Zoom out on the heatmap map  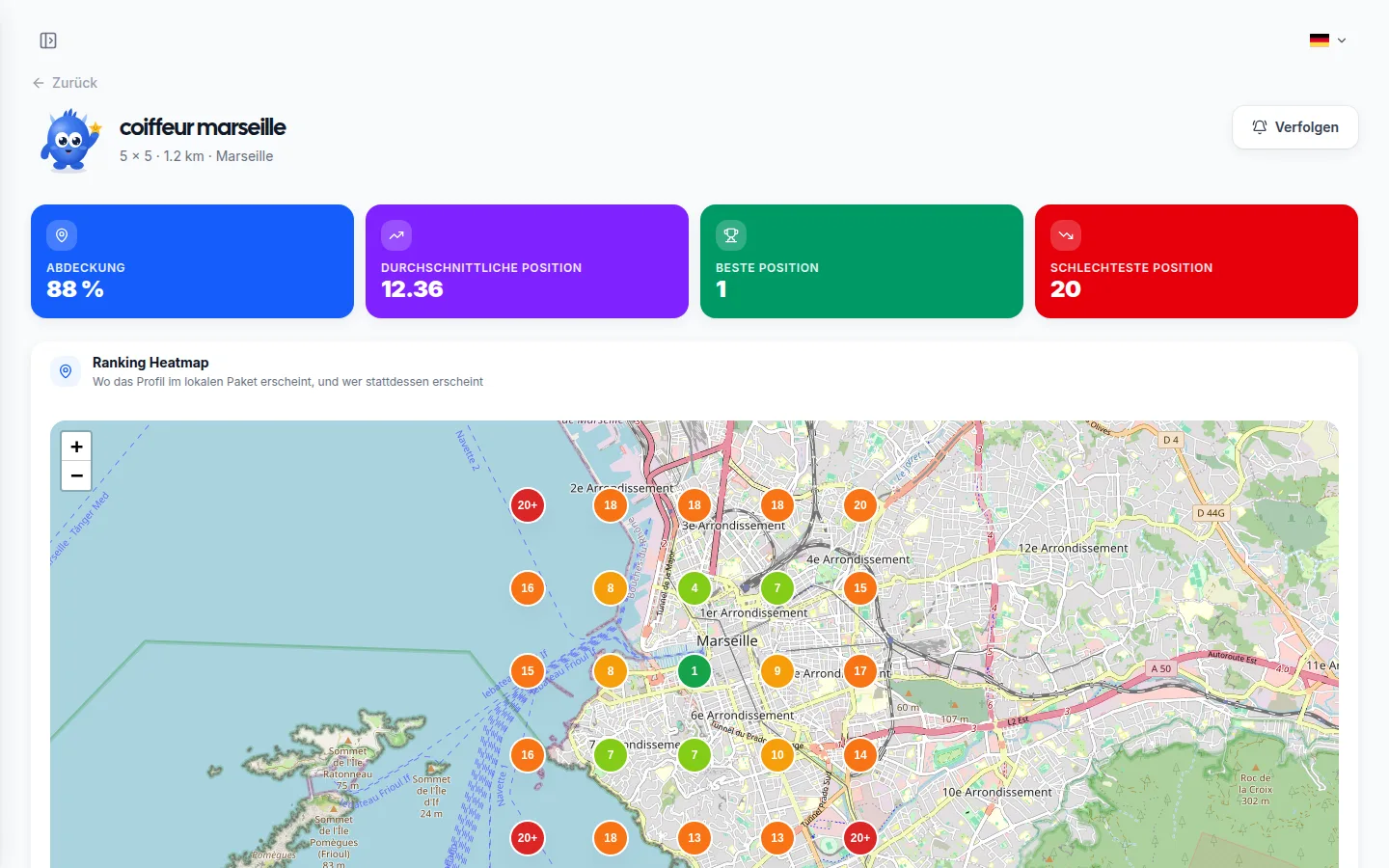pos(76,475)
